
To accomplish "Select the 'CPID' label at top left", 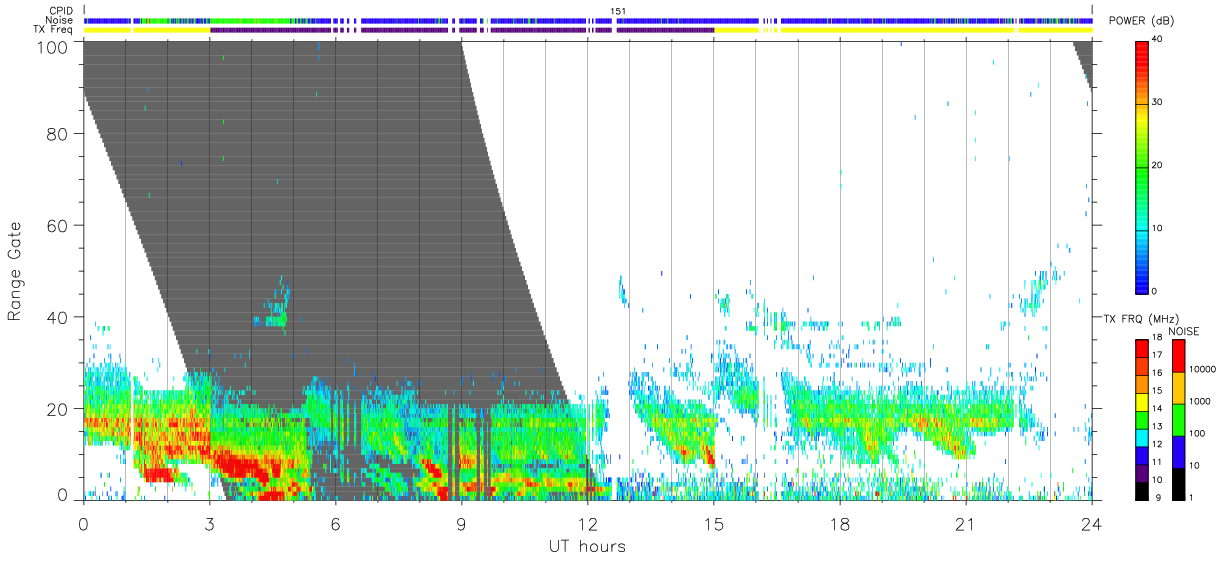I will tap(60, 11).
